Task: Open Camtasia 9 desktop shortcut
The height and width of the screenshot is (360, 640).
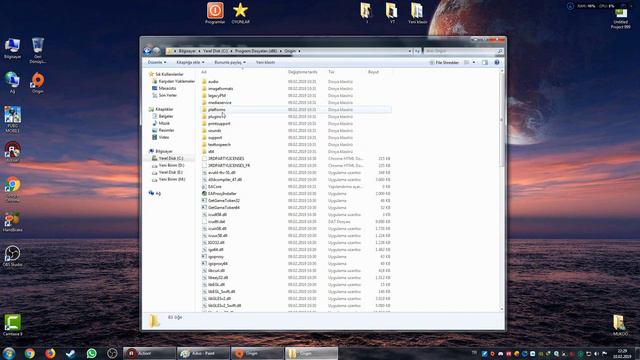Action: pyautogui.click(x=12, y=325)
